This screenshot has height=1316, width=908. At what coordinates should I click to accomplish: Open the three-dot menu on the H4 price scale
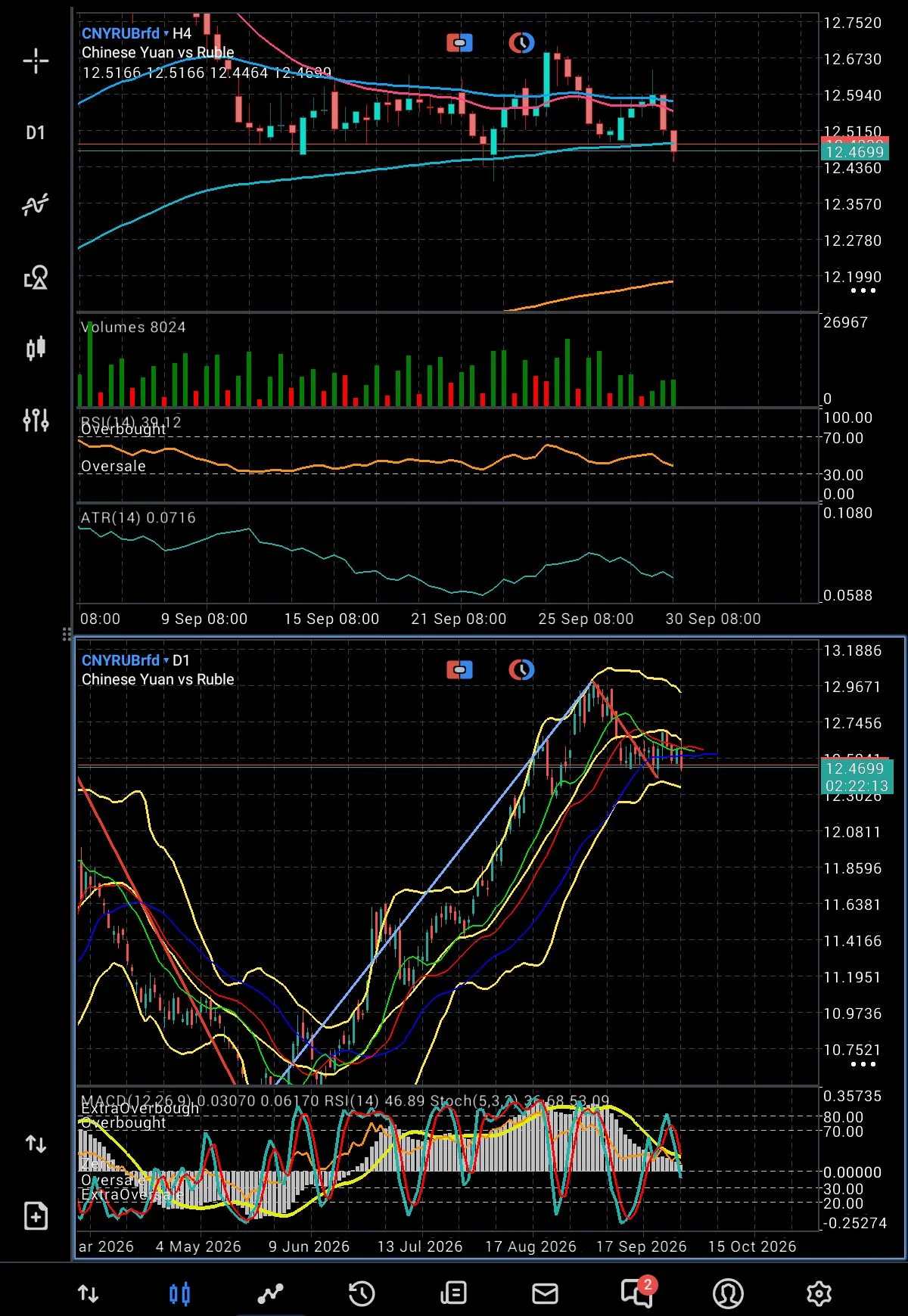[x=863, y=290]
